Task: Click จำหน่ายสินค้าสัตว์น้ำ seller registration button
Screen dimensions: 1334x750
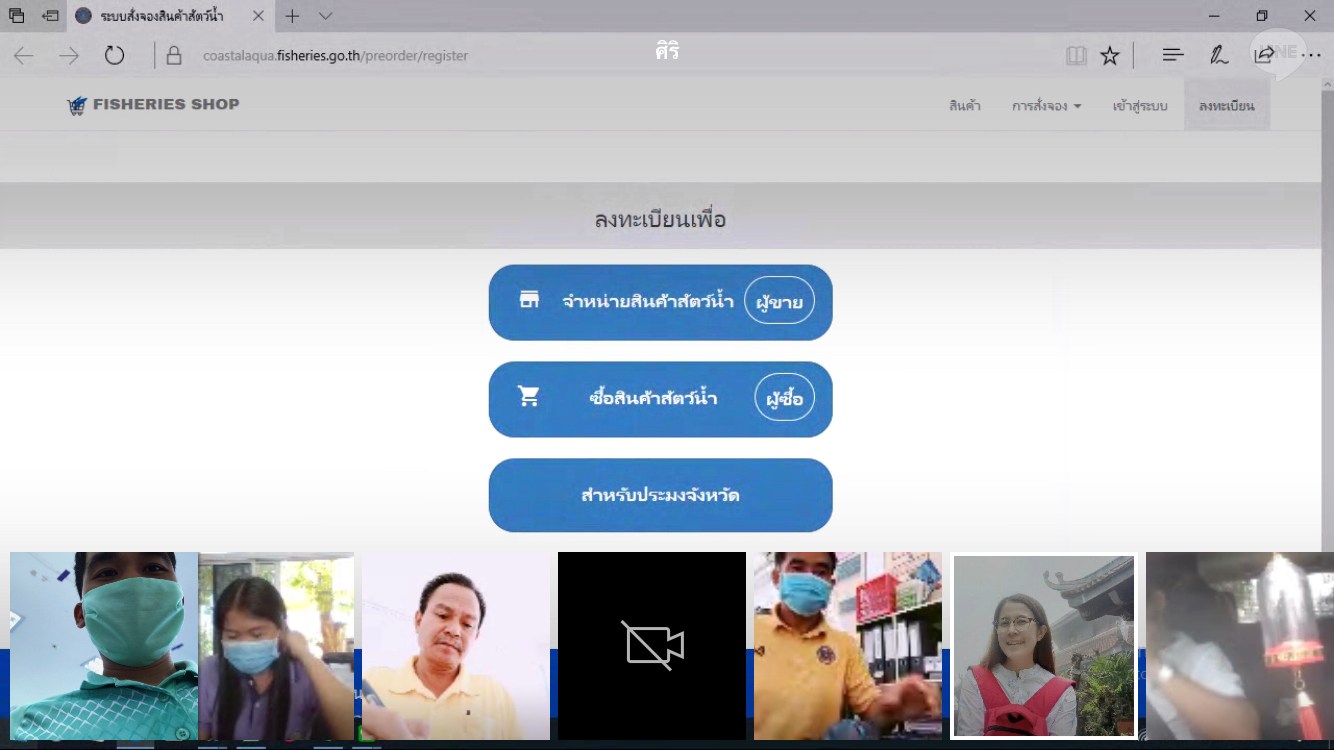Action: (660, 302)
